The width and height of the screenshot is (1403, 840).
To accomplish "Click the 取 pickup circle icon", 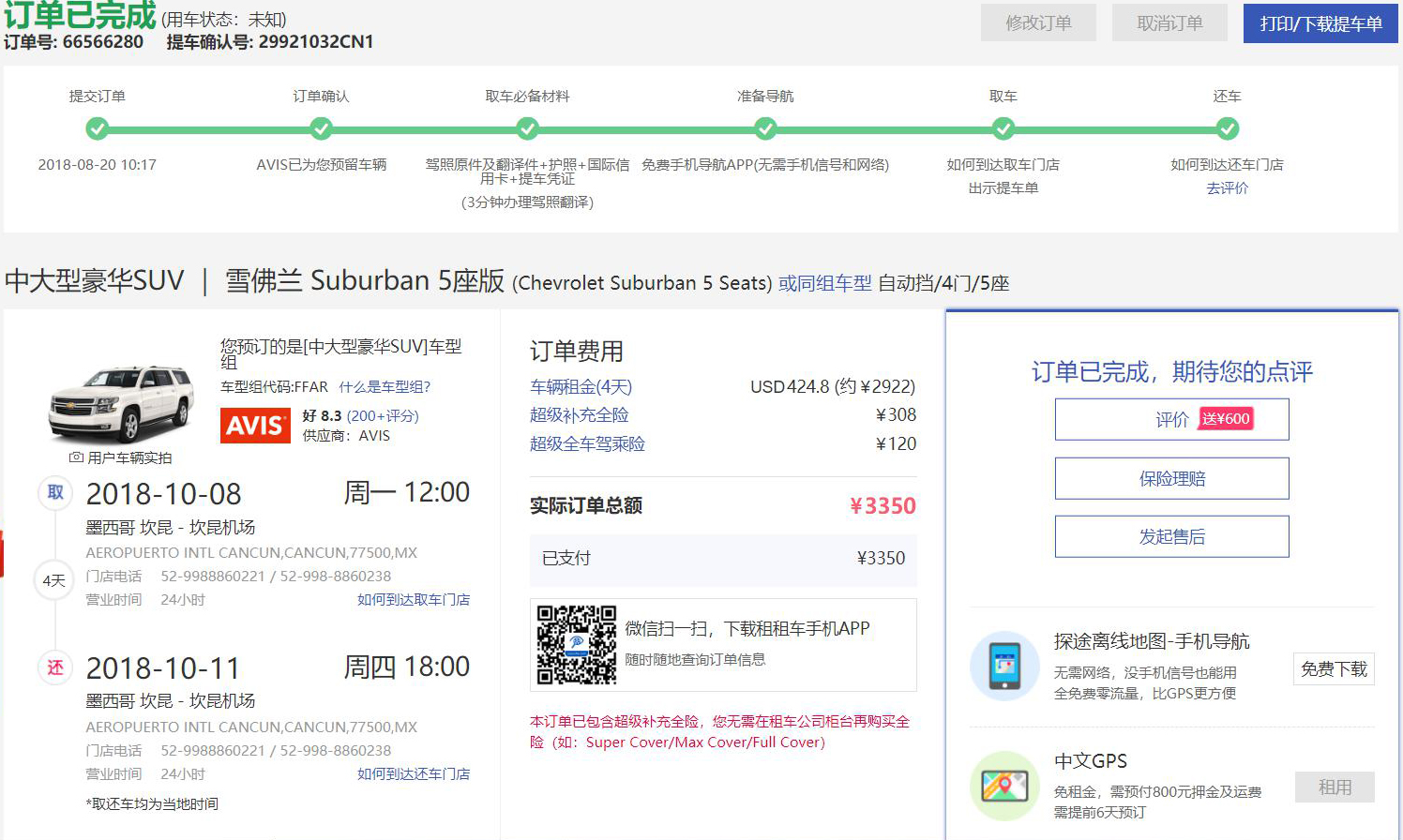I will click(x=55, y=492).
